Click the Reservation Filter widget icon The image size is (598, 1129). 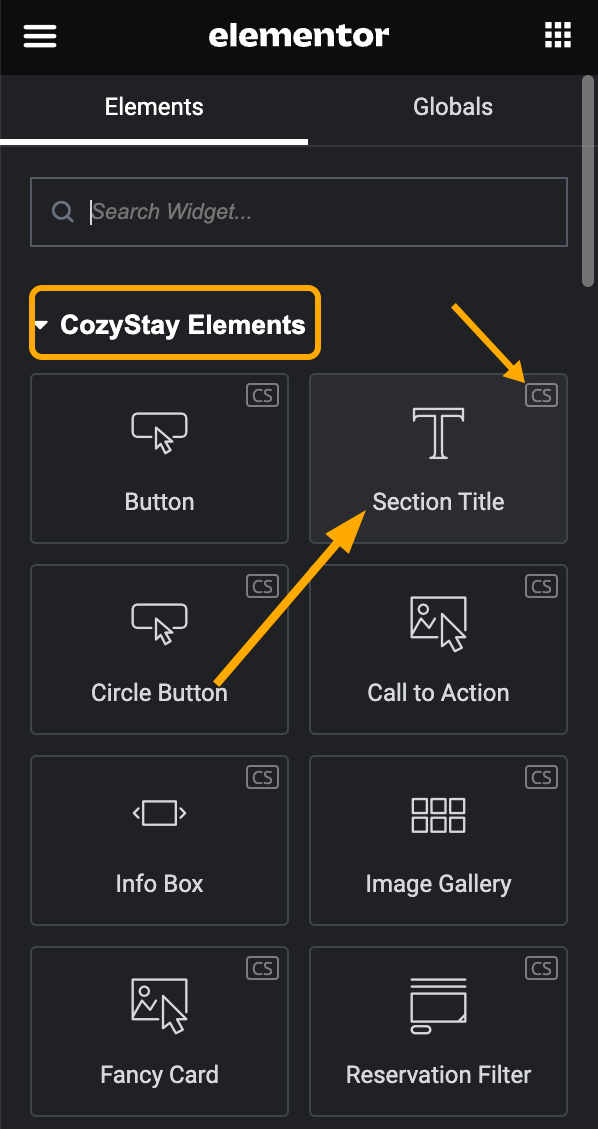pyautogui.click(x=437, y=1005)
